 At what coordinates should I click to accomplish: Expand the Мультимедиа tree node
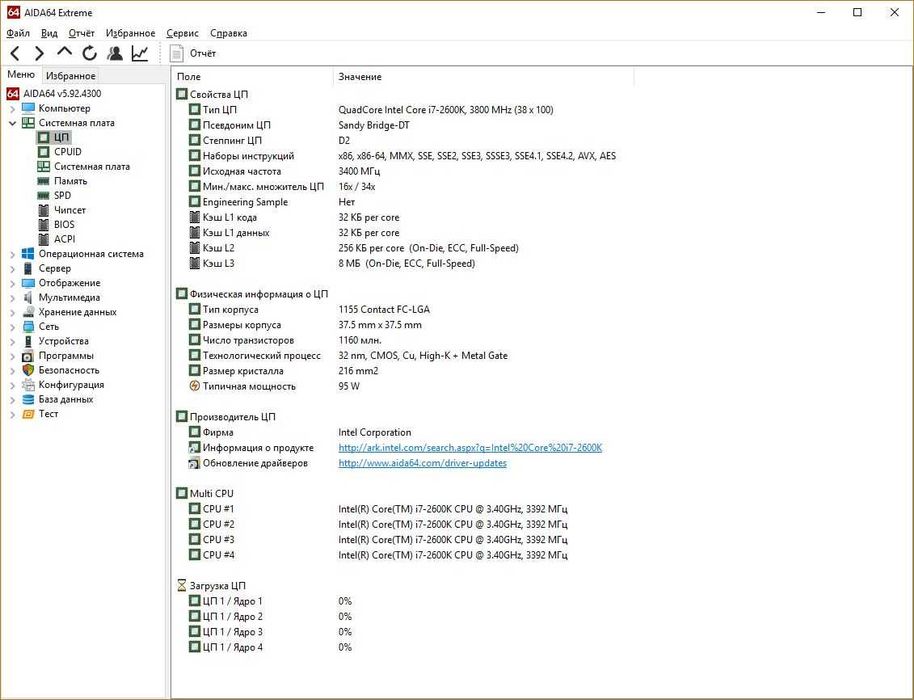12,298
